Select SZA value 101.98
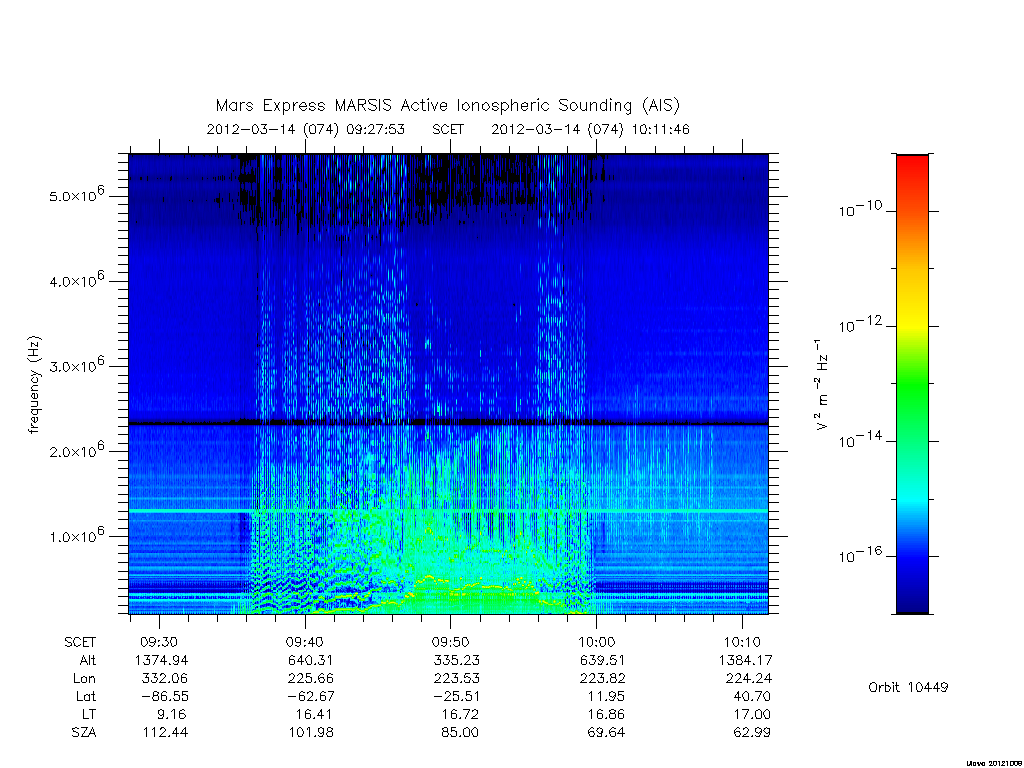This screenshot has height=768, width=1024. tap(311, 733)
